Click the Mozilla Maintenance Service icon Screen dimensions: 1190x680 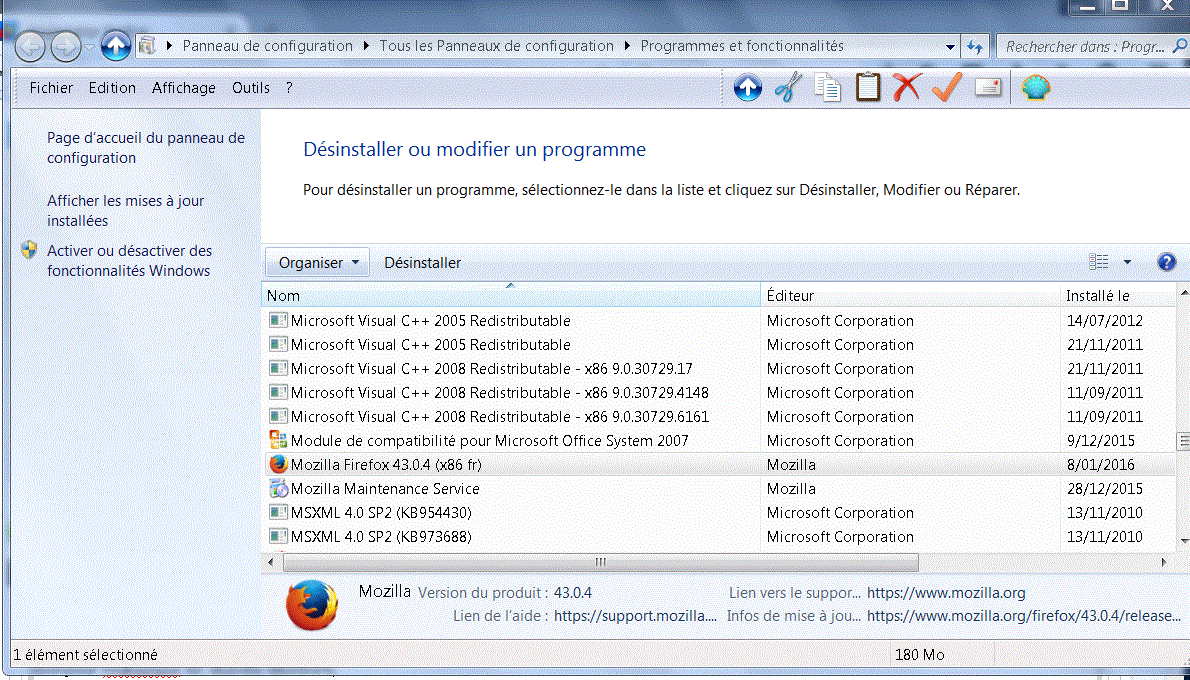[x=279, y=489]
